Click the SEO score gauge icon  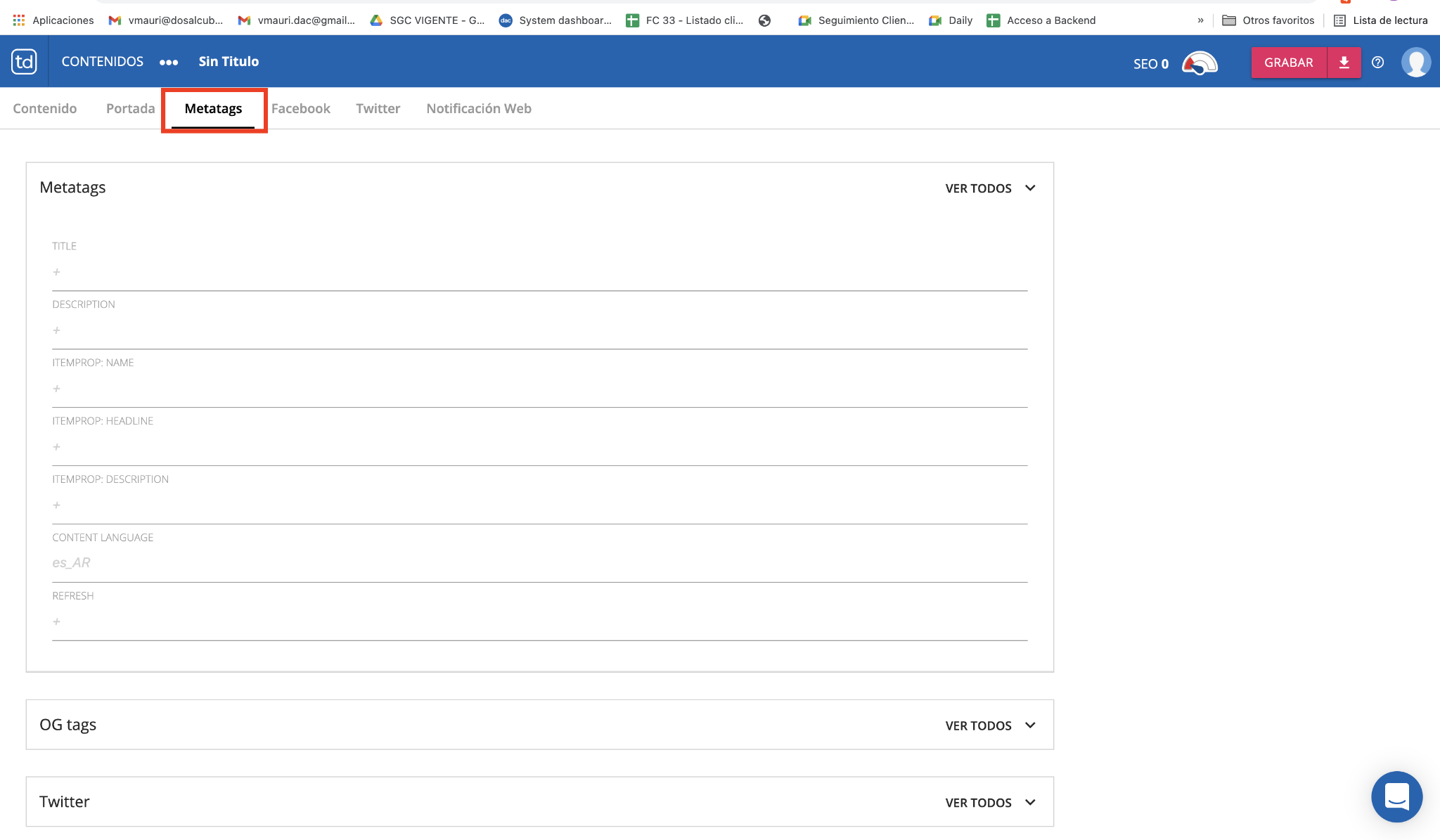[x=1200, y=63]
